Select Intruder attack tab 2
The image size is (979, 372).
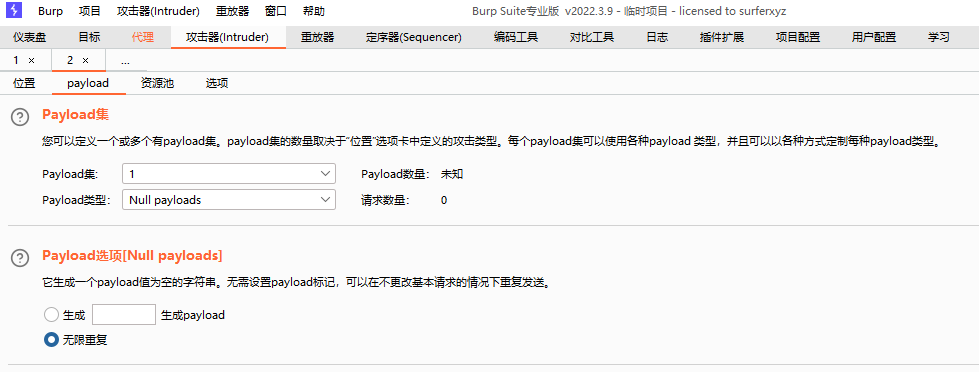click(x=70, y=61)
